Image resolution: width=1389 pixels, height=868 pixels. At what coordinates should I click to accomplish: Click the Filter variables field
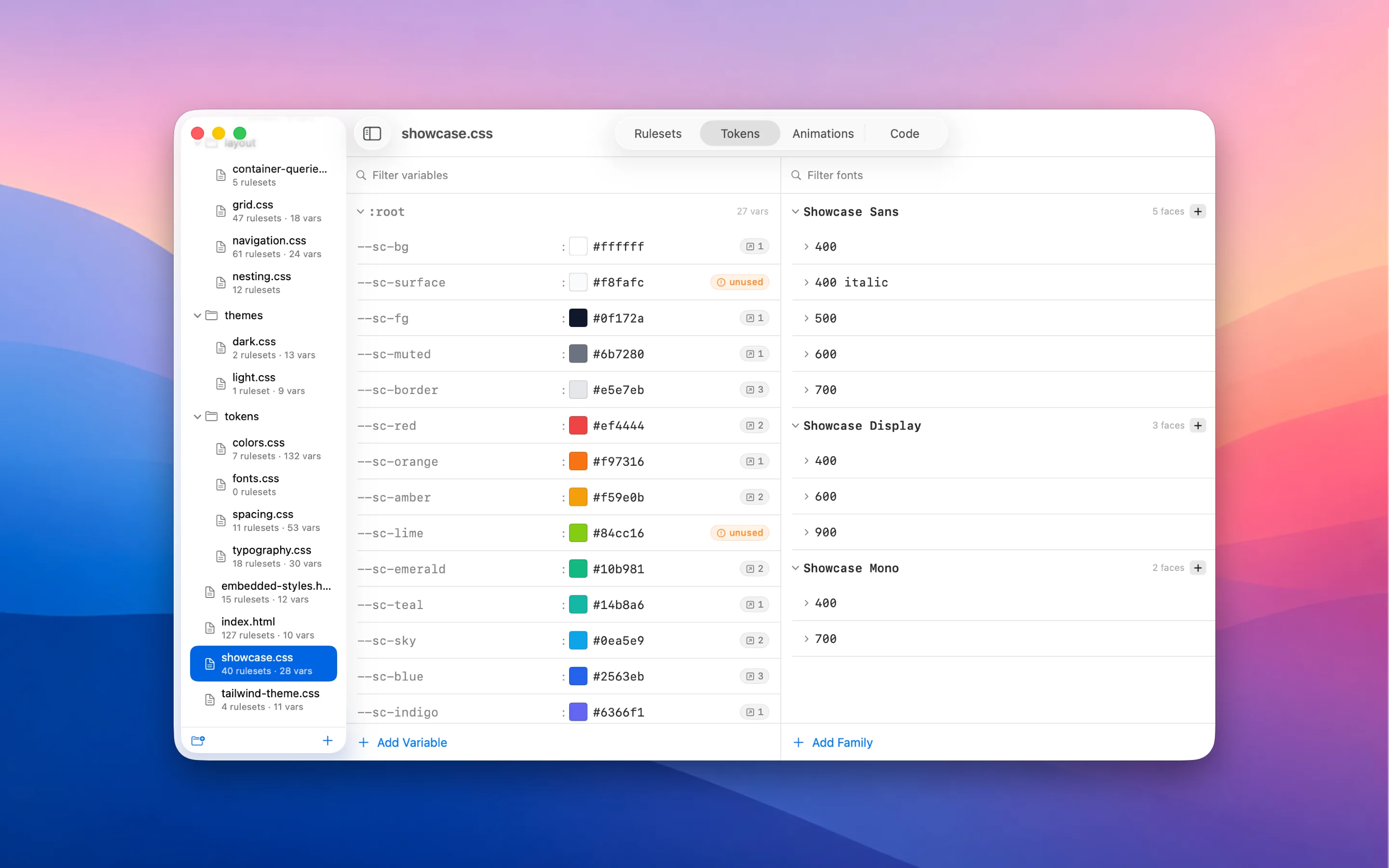point(564,175)
